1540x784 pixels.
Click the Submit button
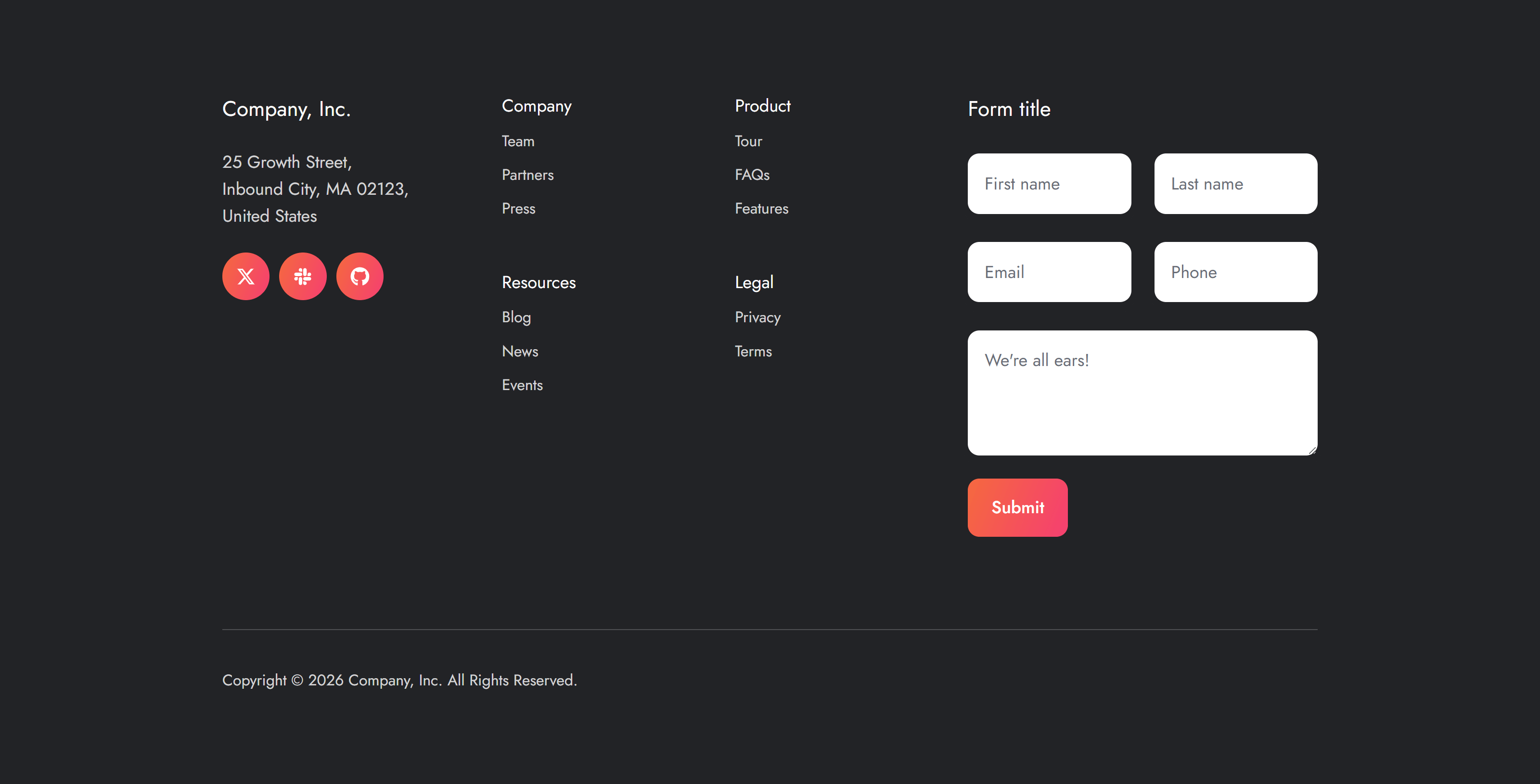(x=1017, y=507)
